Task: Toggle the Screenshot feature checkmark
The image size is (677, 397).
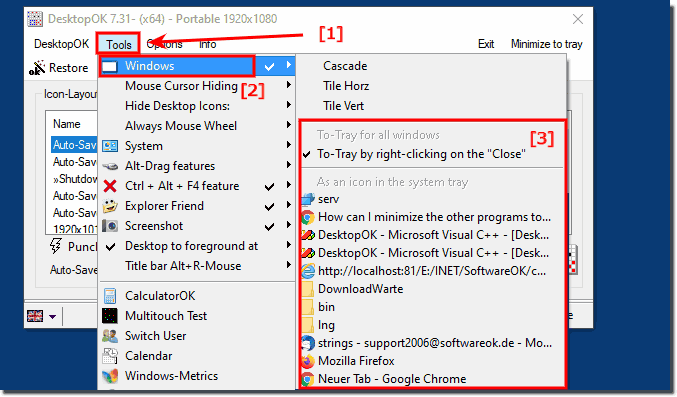Action: (x=269, y=227)
